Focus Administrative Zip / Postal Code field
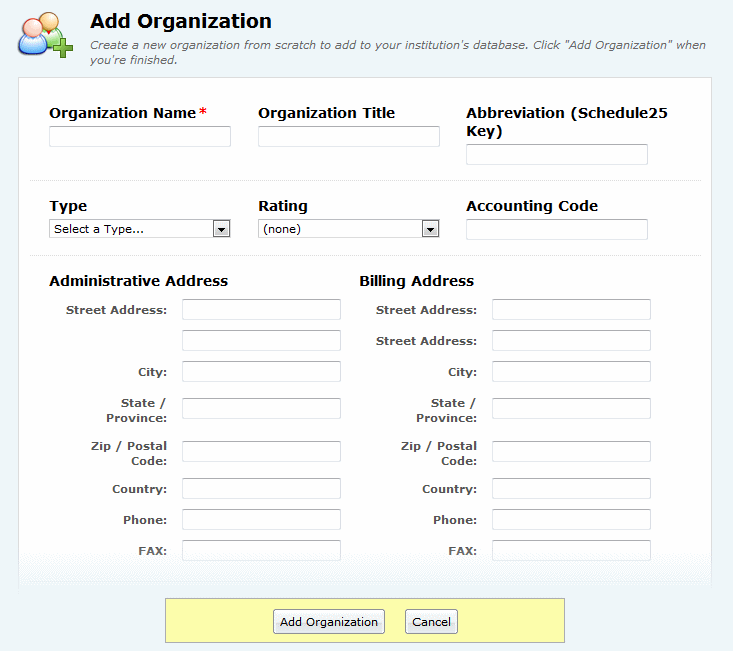 pyautogui.click(x=261, y=452)
